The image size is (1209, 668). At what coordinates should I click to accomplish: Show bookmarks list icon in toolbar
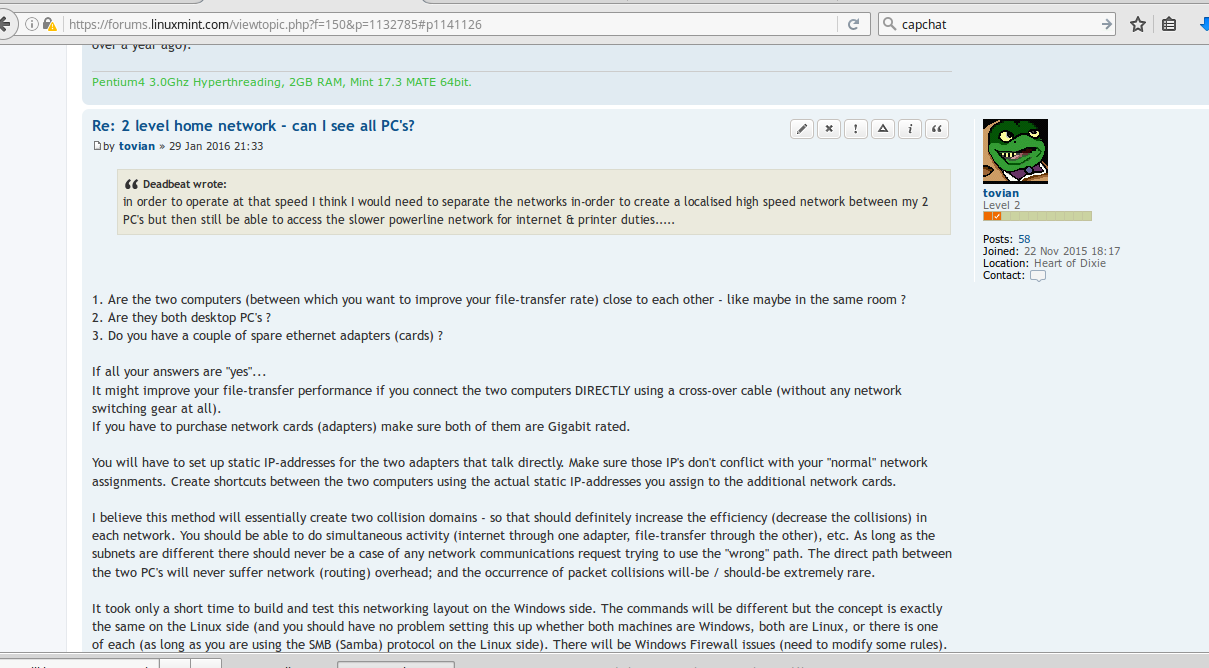1169,24
